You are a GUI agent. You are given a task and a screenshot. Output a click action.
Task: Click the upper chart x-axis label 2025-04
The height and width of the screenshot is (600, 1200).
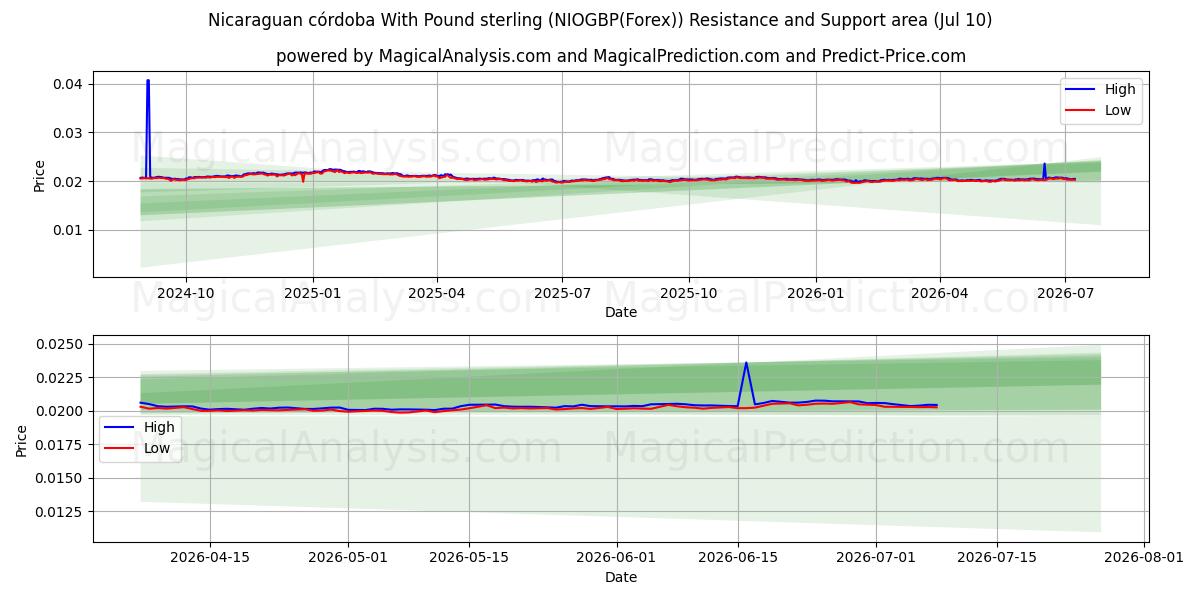click(437, 293)
